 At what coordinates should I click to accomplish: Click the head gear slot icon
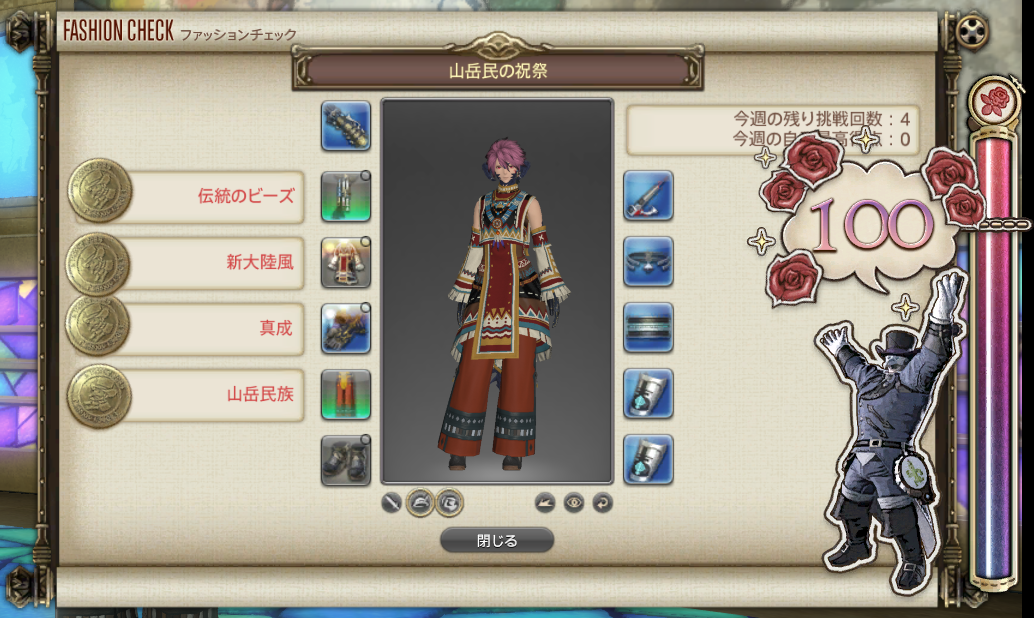pyautogui.click(x=346, y=196)
